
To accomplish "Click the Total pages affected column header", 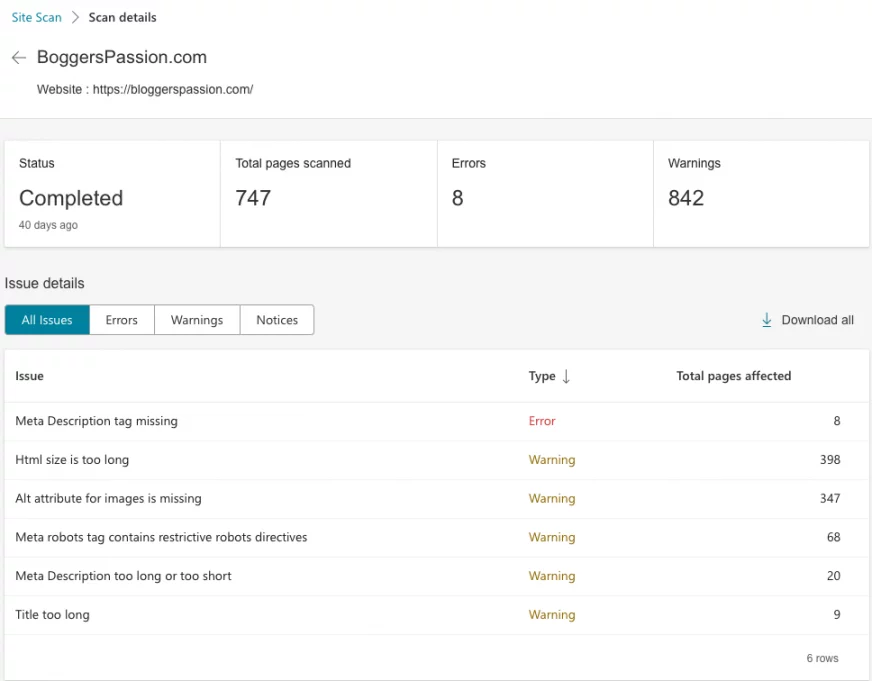I will [734, 376].
